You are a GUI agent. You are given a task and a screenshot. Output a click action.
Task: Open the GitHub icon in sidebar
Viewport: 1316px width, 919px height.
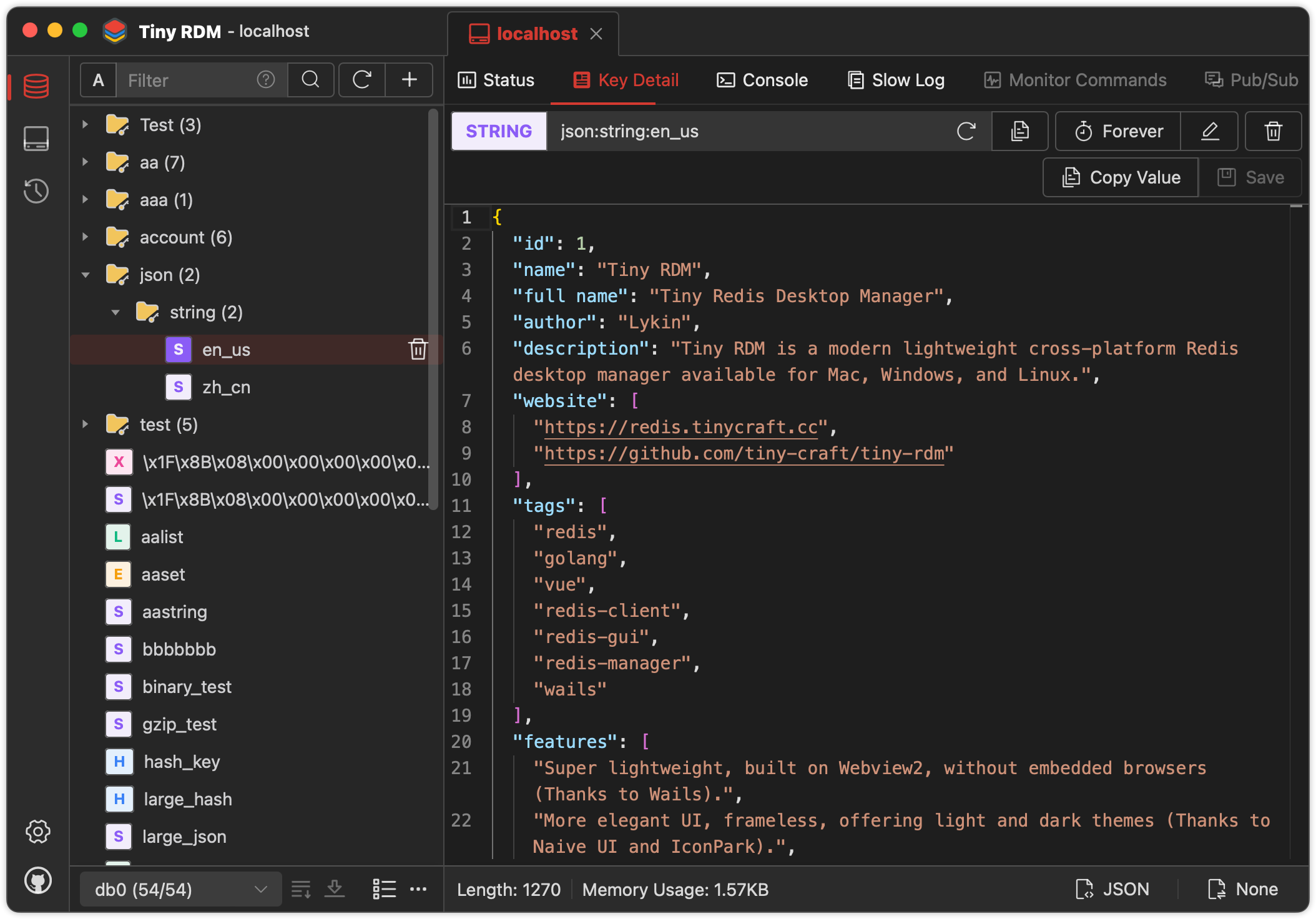(37, 881)
